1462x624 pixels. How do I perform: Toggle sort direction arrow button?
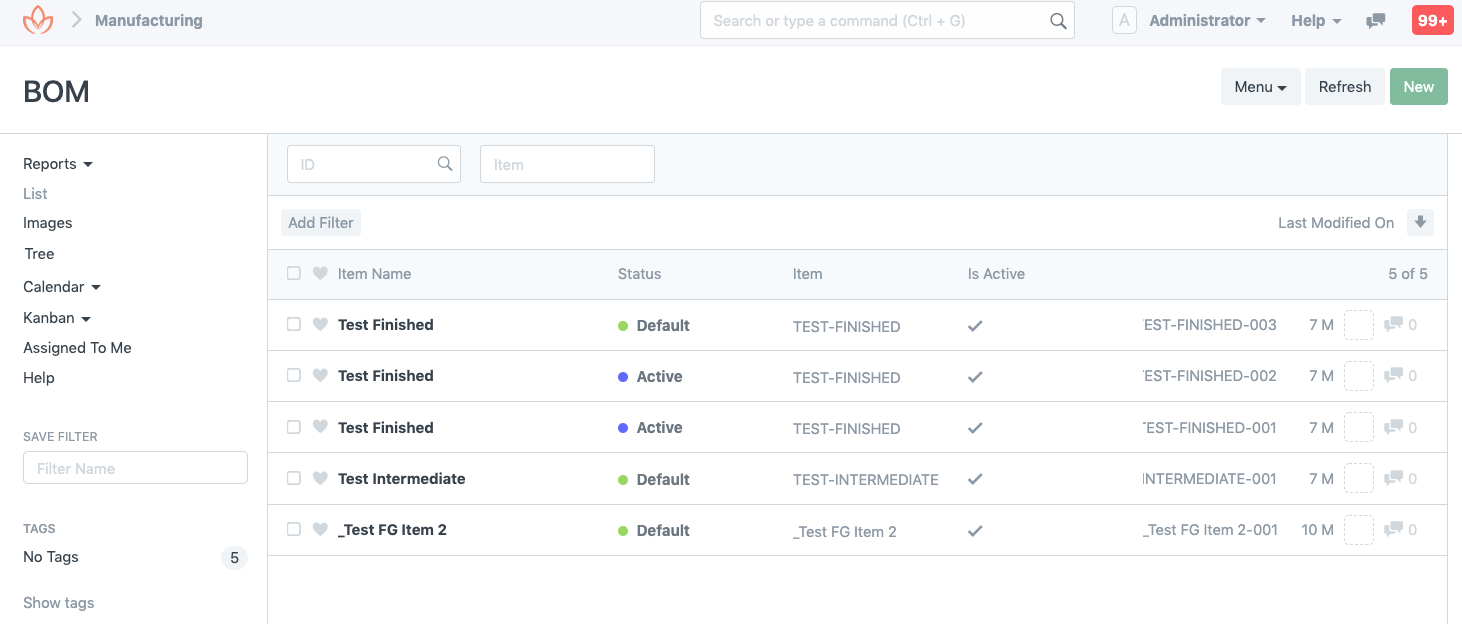[x=1420, y=222]
